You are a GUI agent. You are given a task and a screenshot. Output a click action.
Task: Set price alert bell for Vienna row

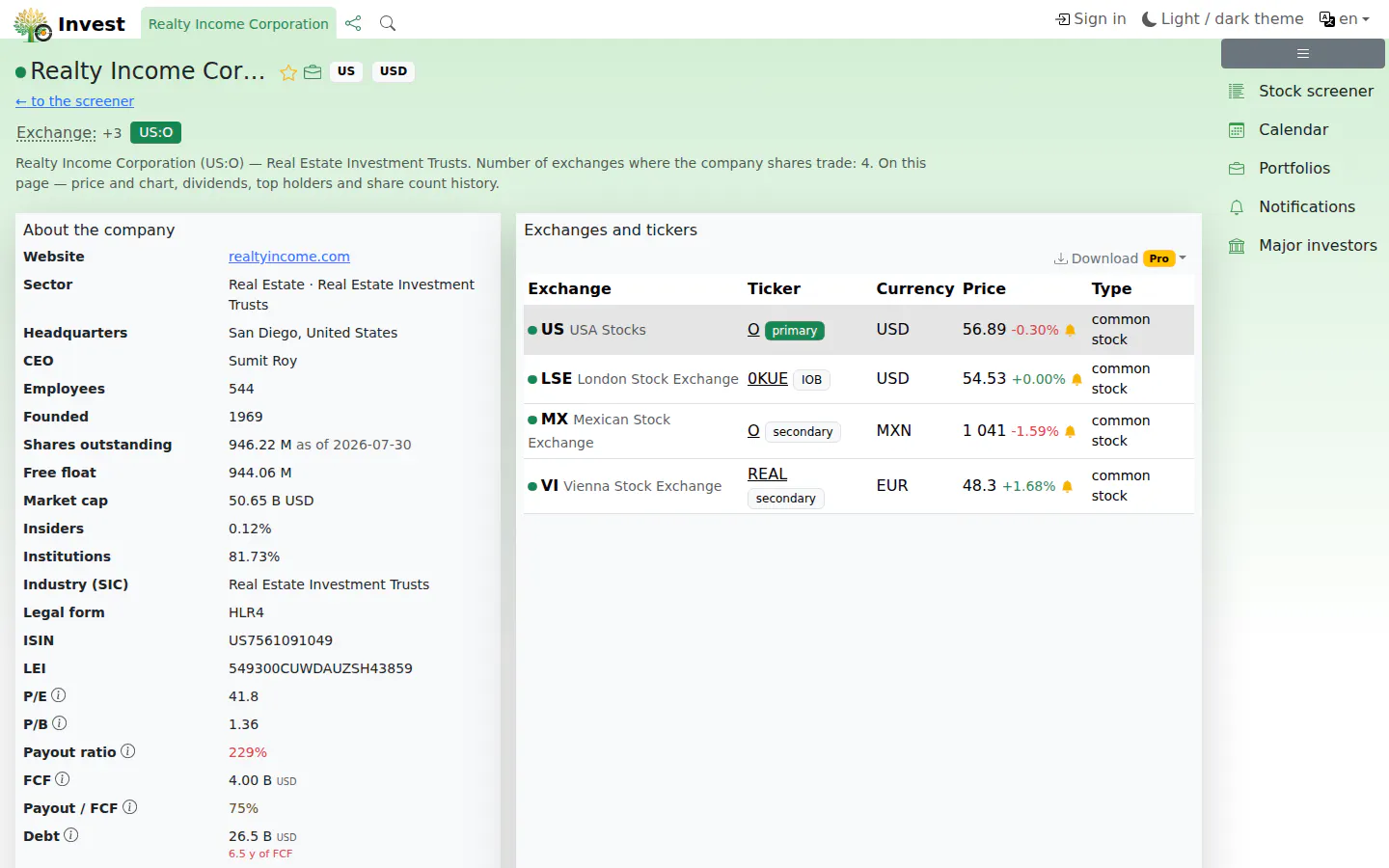click(x=1067, y=486)
